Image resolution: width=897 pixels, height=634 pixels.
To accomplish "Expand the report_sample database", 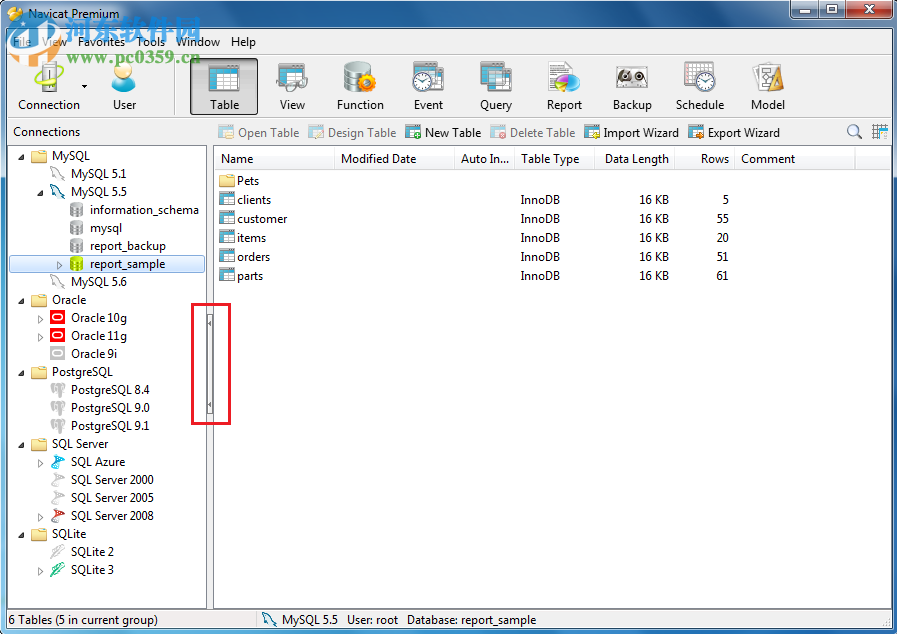I will [x=59, y=265].
